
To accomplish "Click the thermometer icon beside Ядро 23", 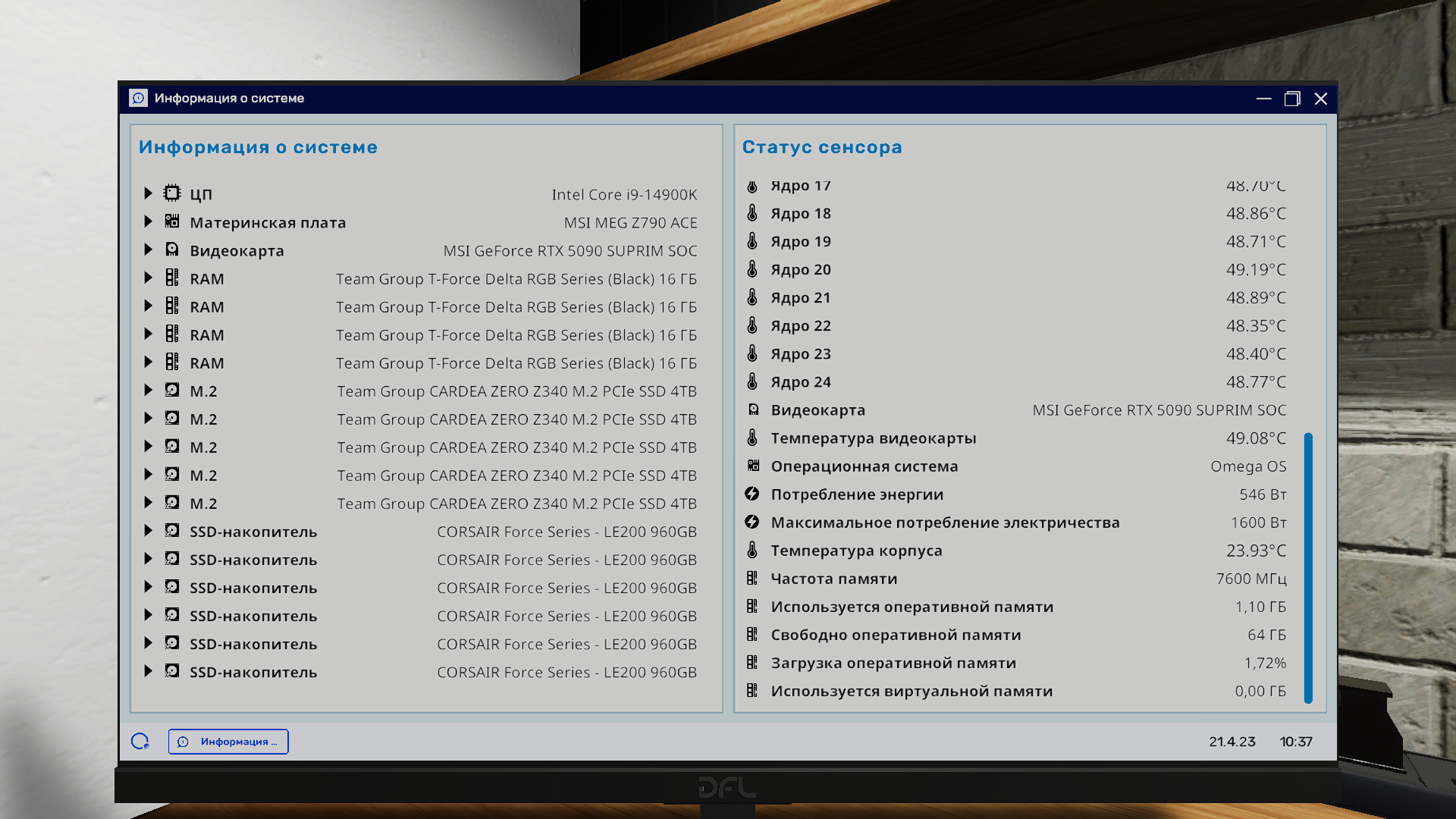I will pyautogui.click(x=752, y=353).
